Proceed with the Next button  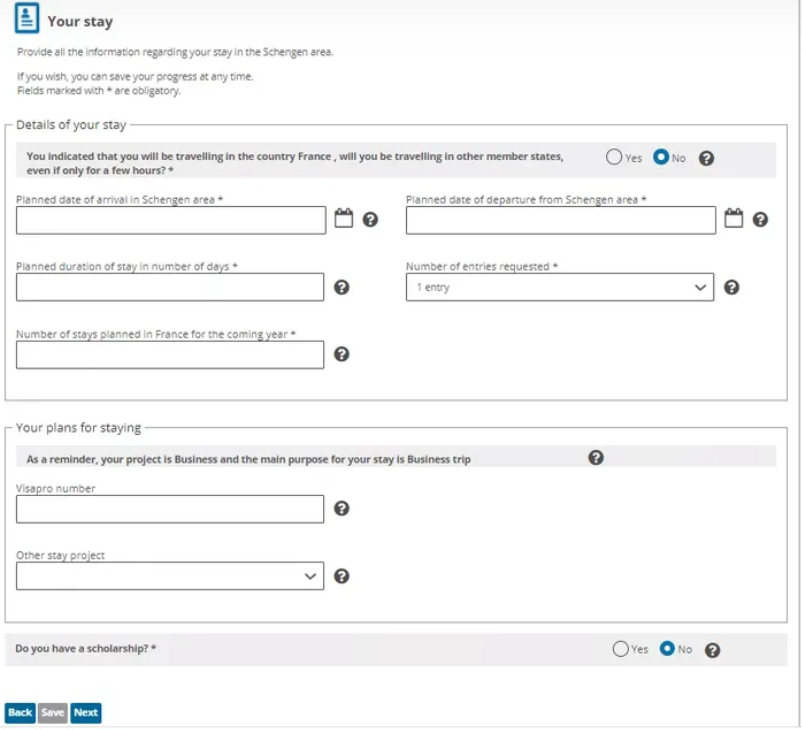tap(85, 713)
